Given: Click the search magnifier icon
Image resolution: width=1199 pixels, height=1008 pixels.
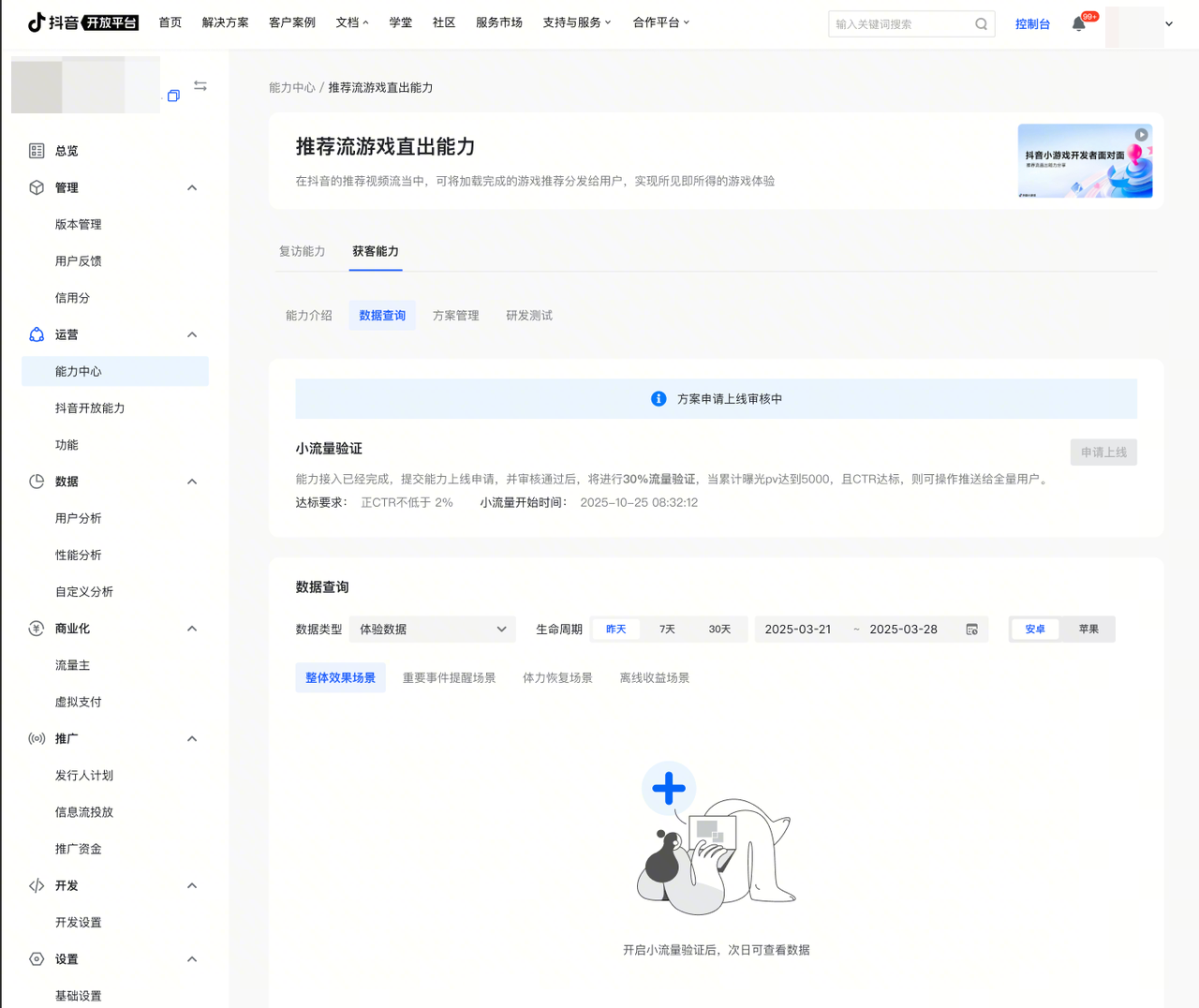Looking at the screenshot, I should (981, 24).
